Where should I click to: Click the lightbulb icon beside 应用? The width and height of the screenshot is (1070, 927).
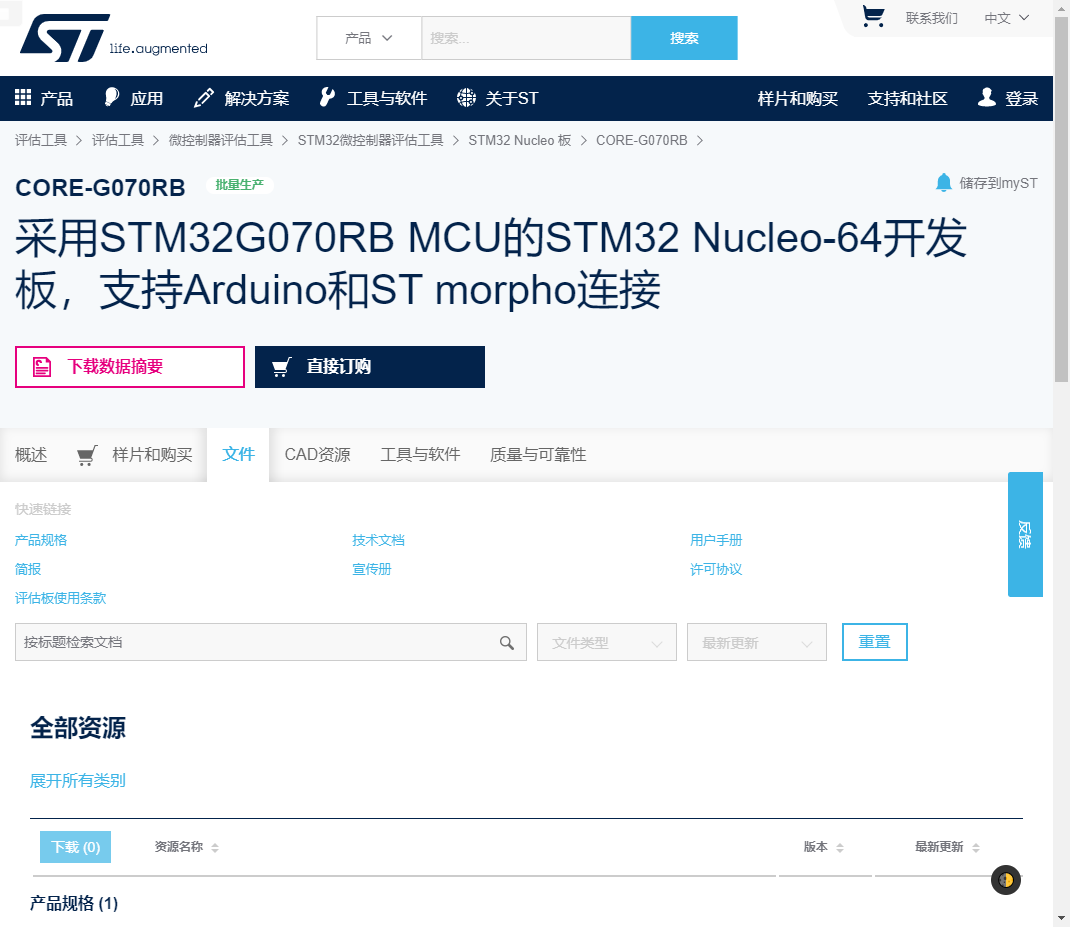(111, 98)
